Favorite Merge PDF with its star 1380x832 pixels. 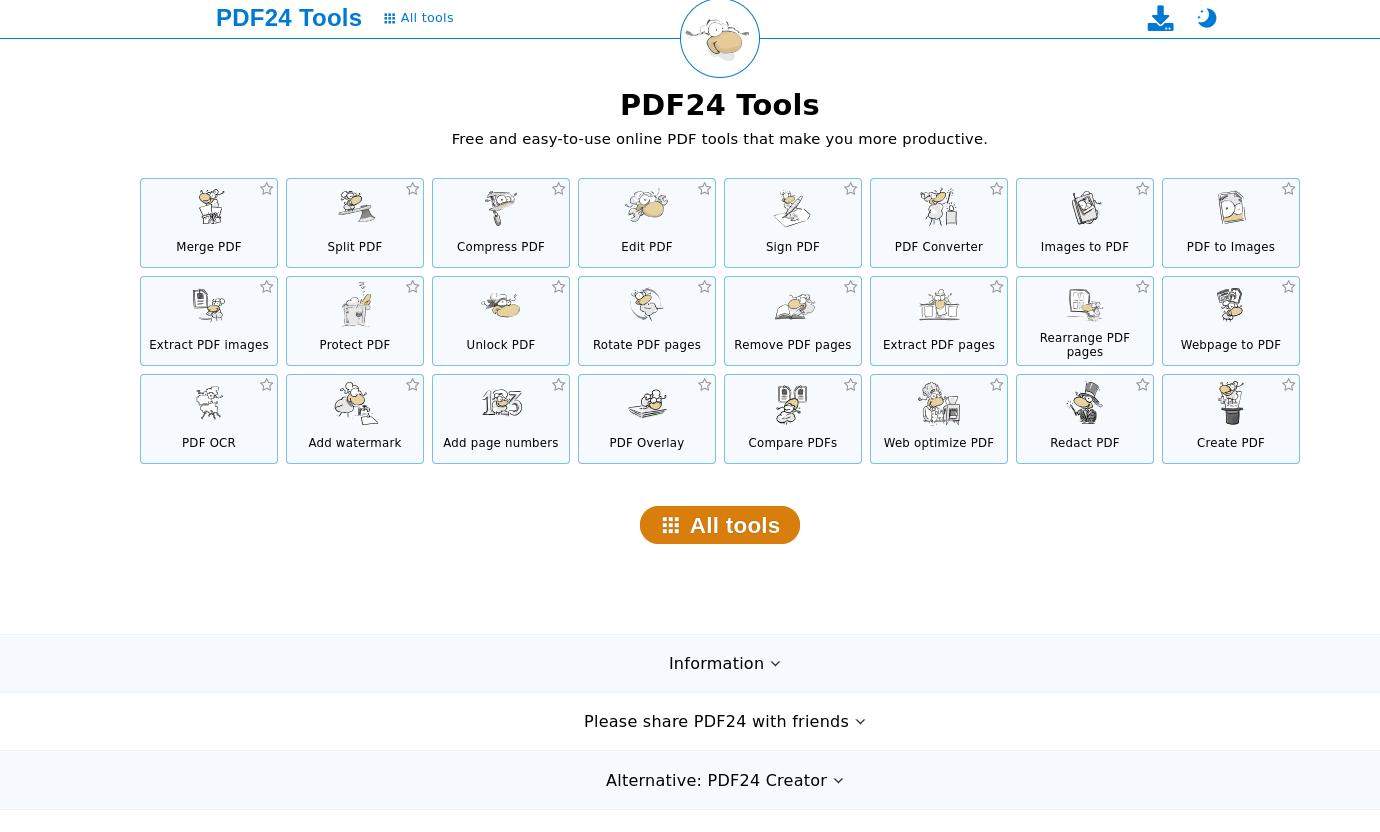[266, 189]
